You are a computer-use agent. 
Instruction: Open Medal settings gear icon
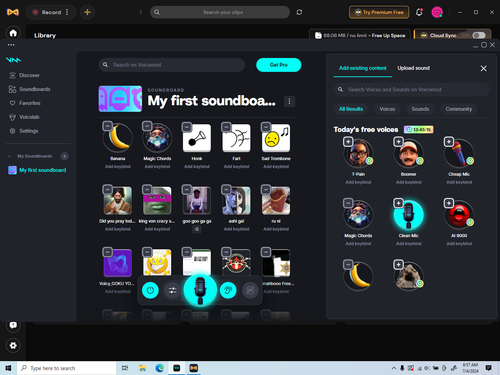pos(13,346)
